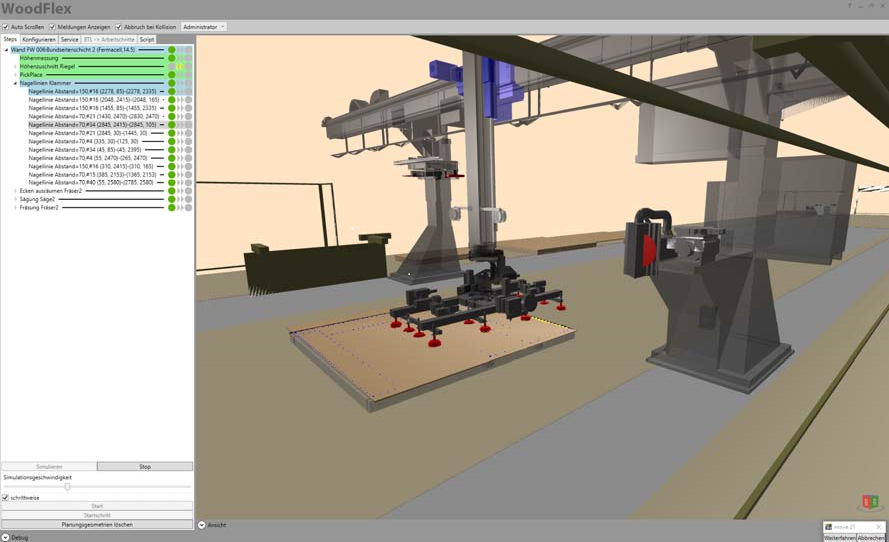
Task: Click green circle of top Wand FW 006 row
Action: pos(171,50)
